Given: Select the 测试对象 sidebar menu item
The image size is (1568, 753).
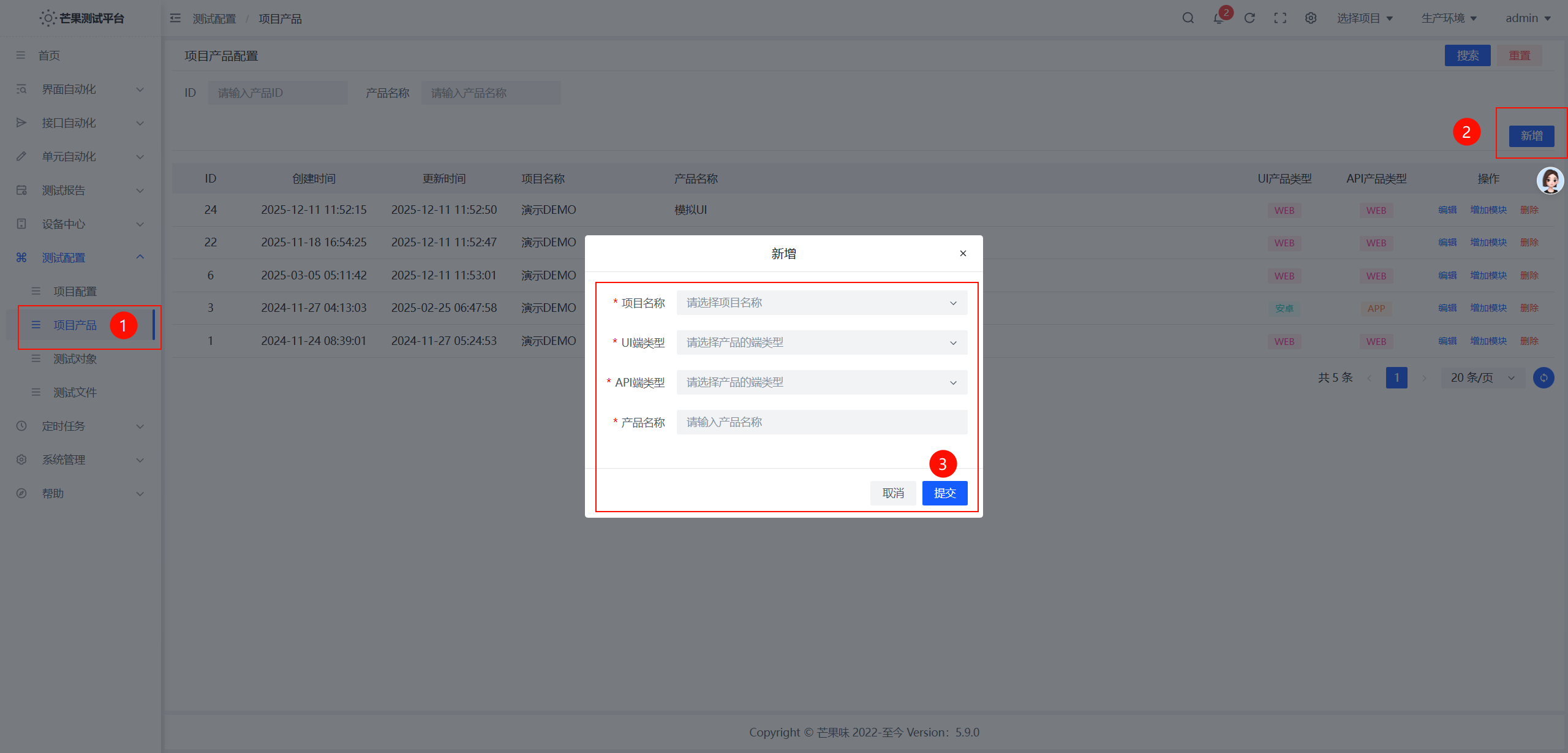Looking at the screenshot, I should tap(75, 359).
